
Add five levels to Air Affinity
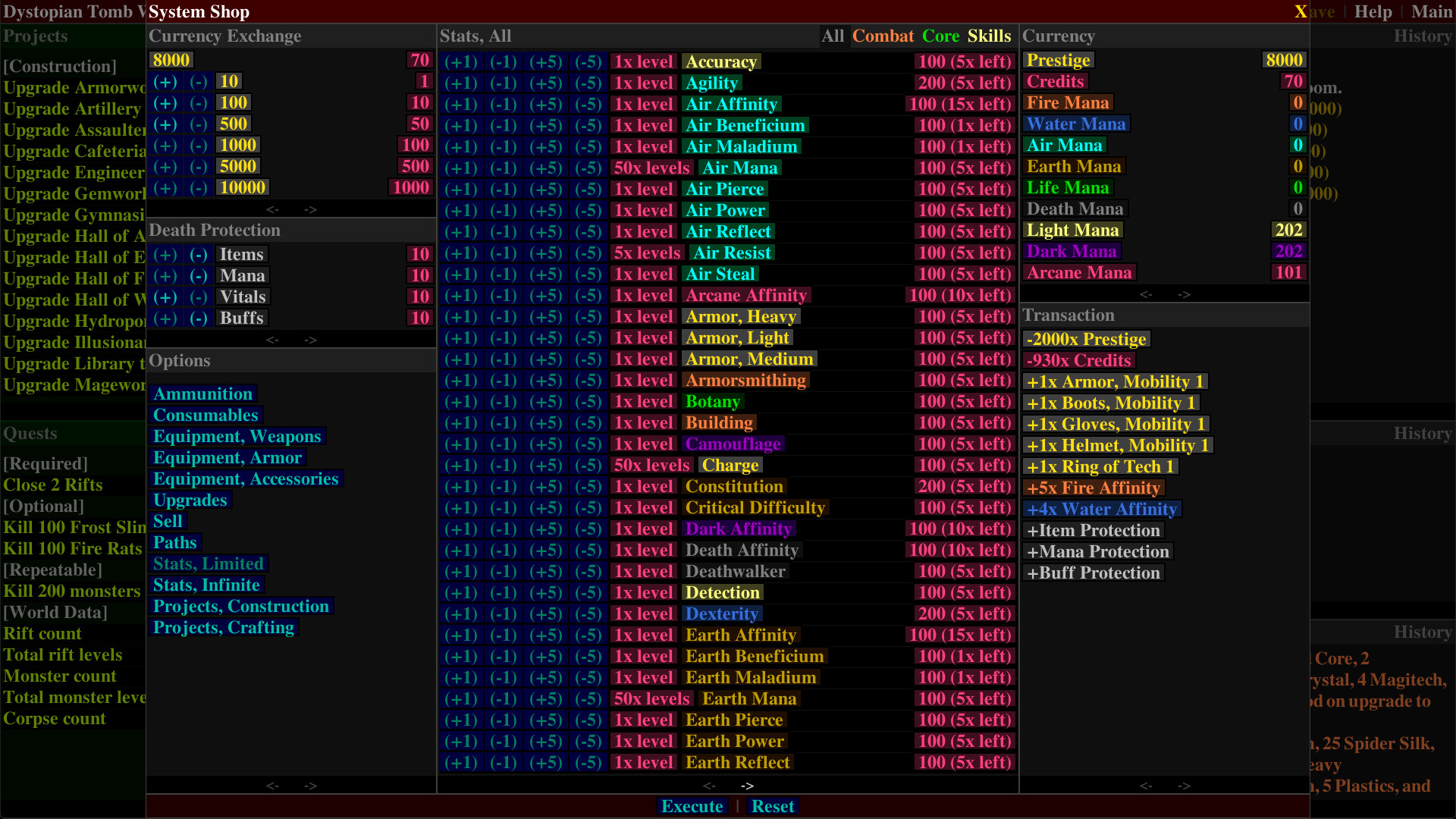coord(545,104)
